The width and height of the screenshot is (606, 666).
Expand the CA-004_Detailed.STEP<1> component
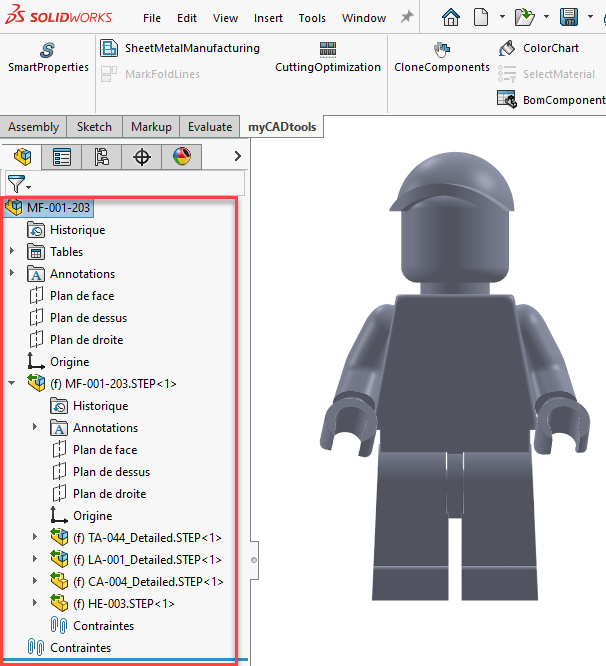[35, 581]
